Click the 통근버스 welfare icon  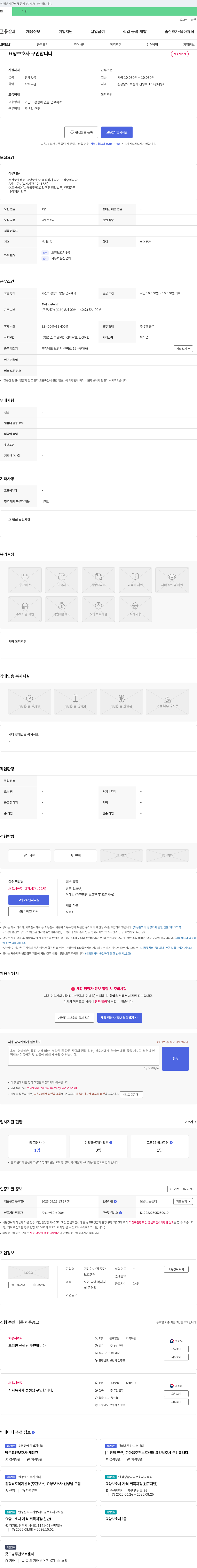[x=25, y=580]
